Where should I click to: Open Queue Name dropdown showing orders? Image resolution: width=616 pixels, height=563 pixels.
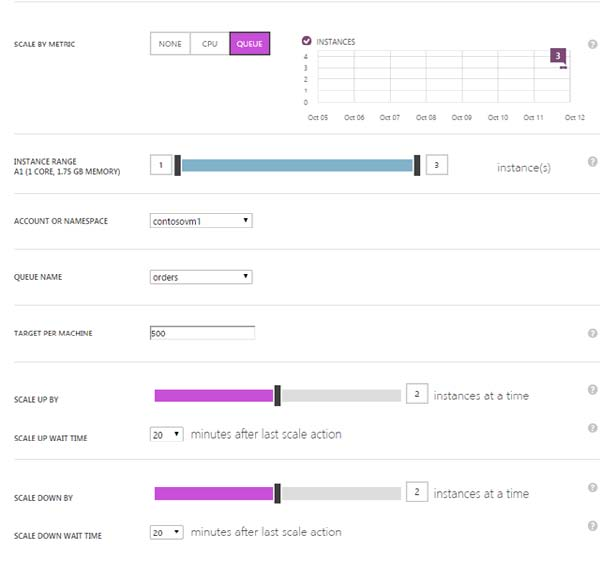200,277
